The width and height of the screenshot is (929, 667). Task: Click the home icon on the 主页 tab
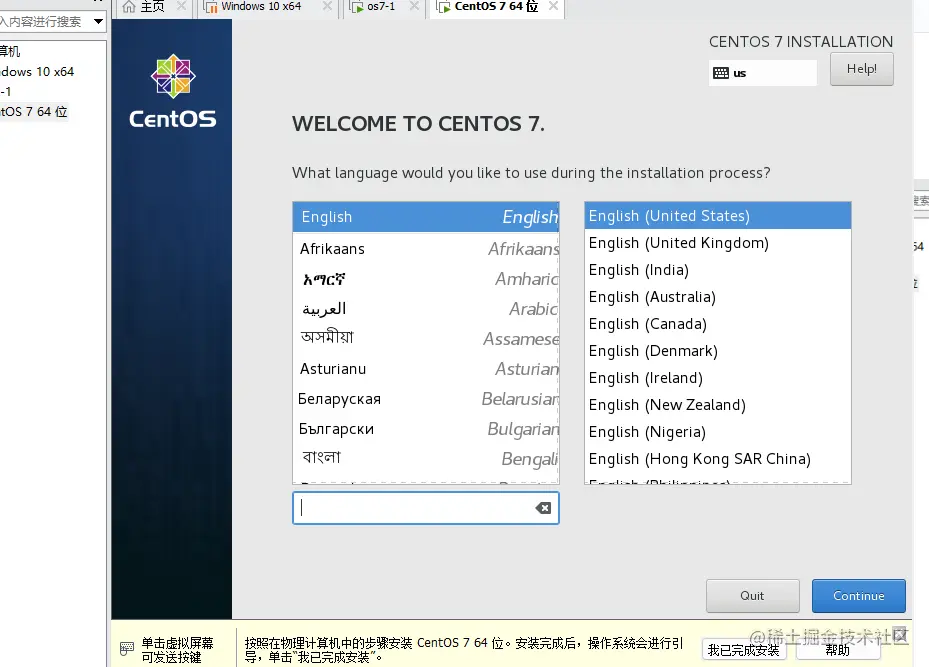pos(129,7)
